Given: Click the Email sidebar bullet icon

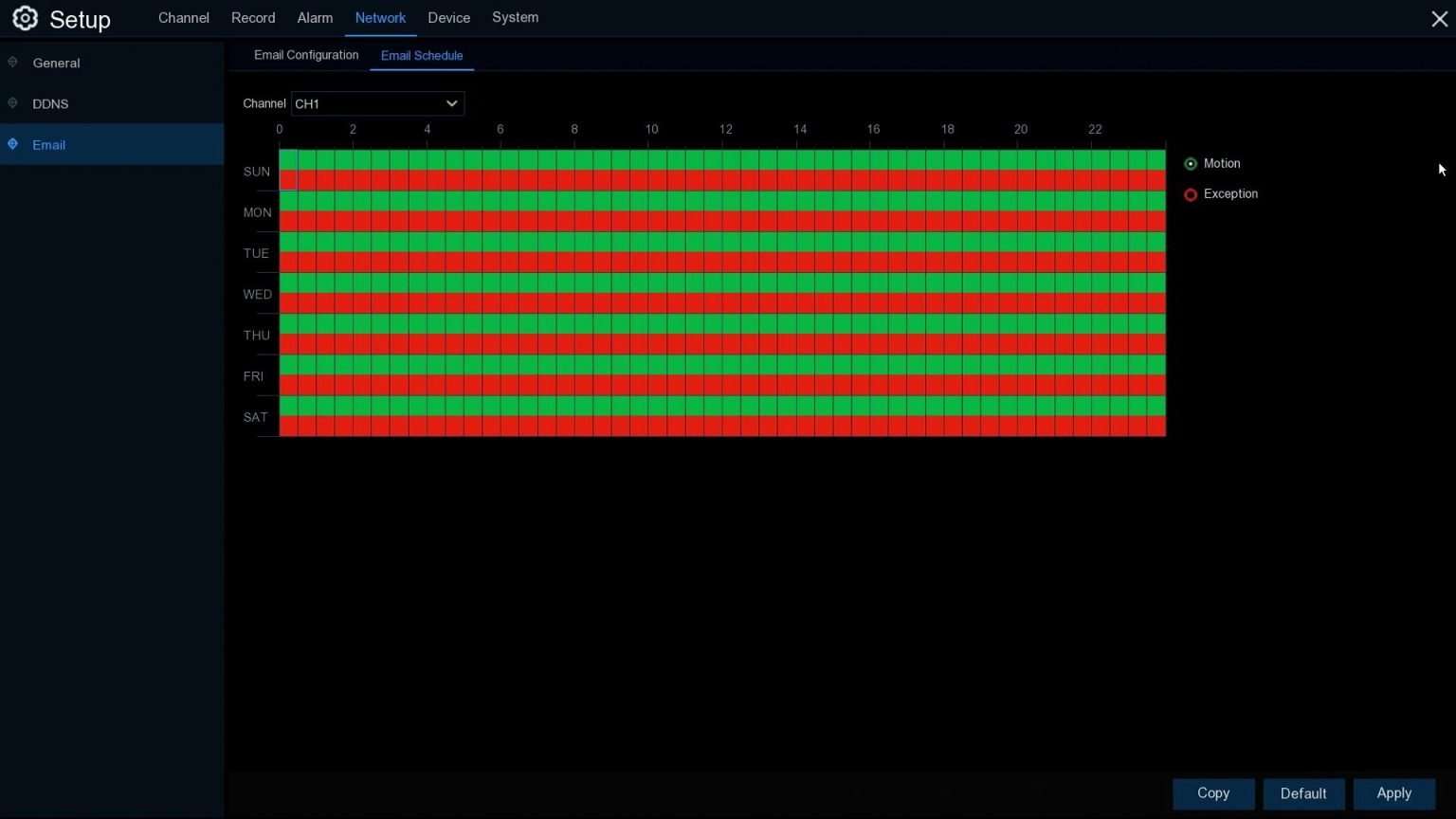Looking at the screenshot, I should pos(12,144).
